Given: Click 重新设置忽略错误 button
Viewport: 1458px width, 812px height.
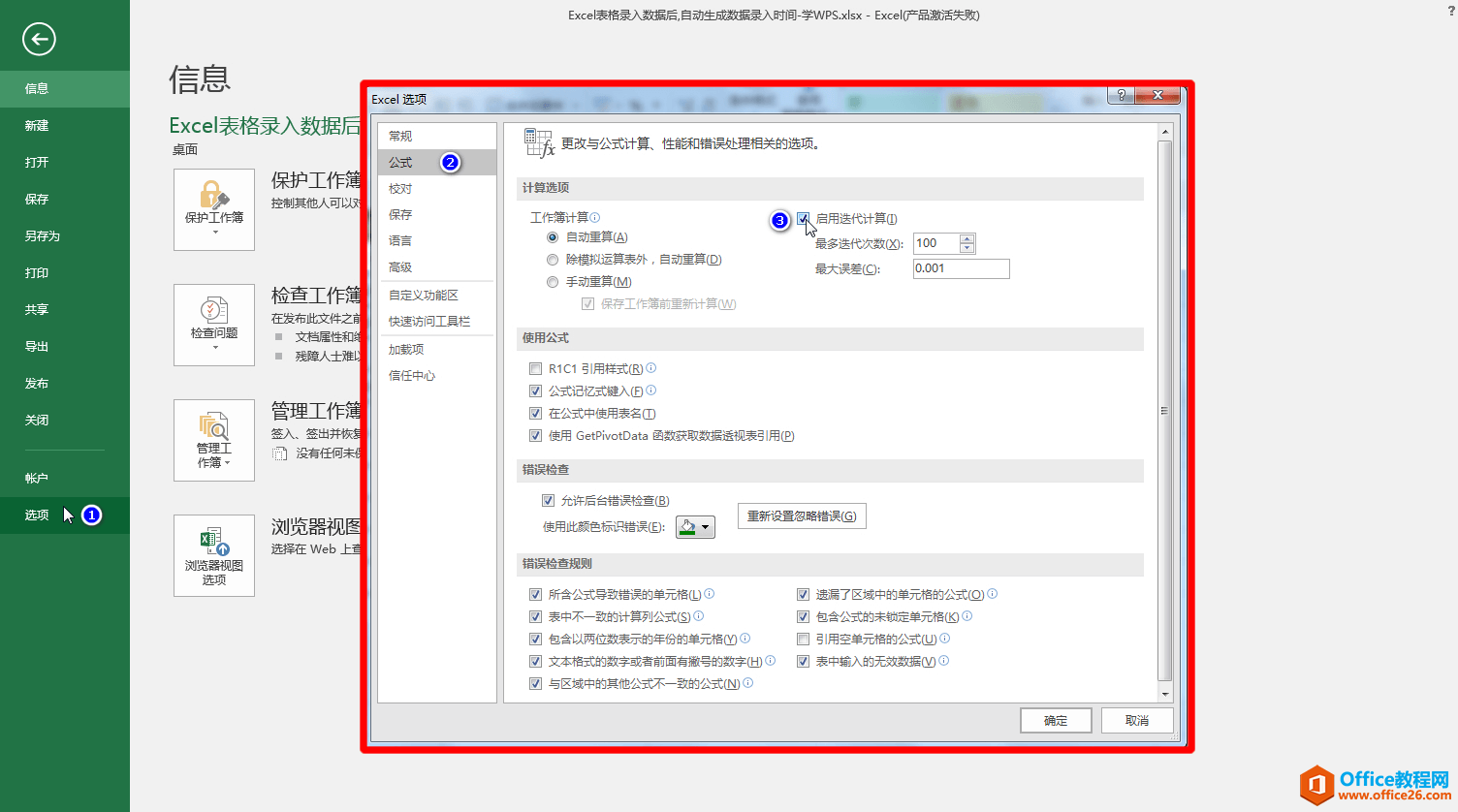Looking at the screenshot, I should pyautogui.click(x=802, y=515).
